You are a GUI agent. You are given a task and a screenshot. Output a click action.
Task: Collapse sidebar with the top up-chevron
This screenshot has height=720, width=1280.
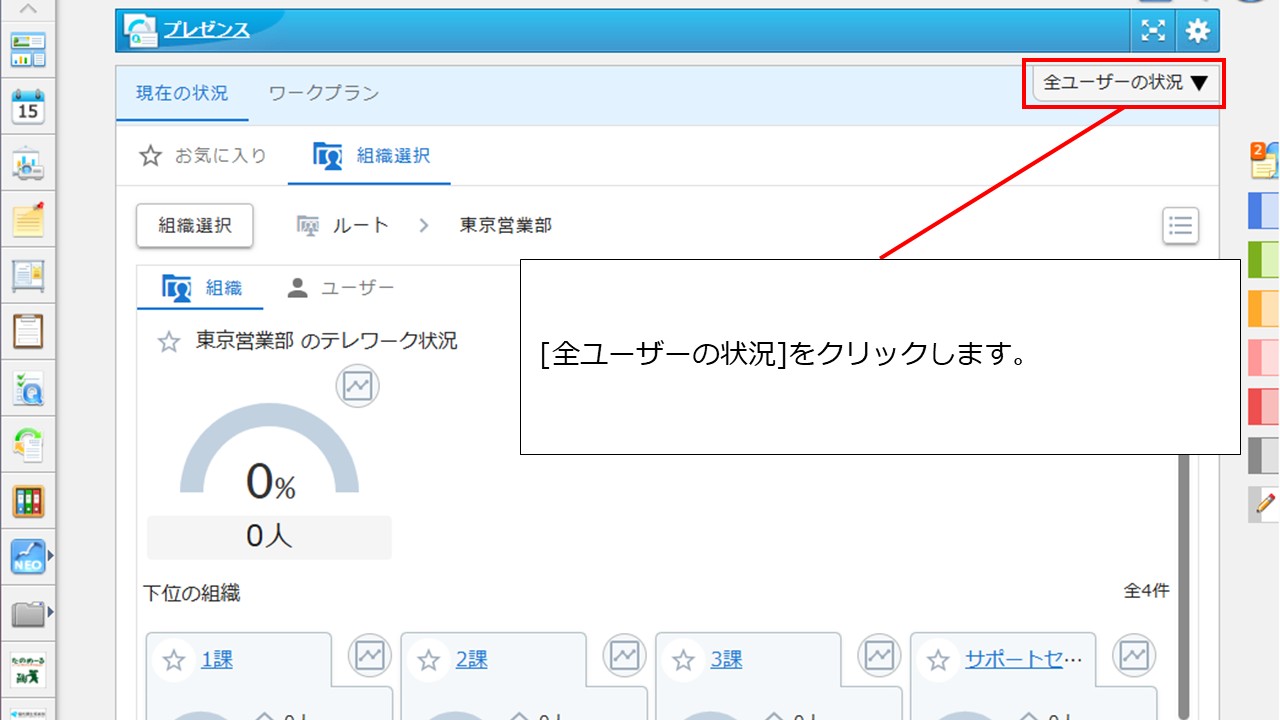[x=28, y=9]
